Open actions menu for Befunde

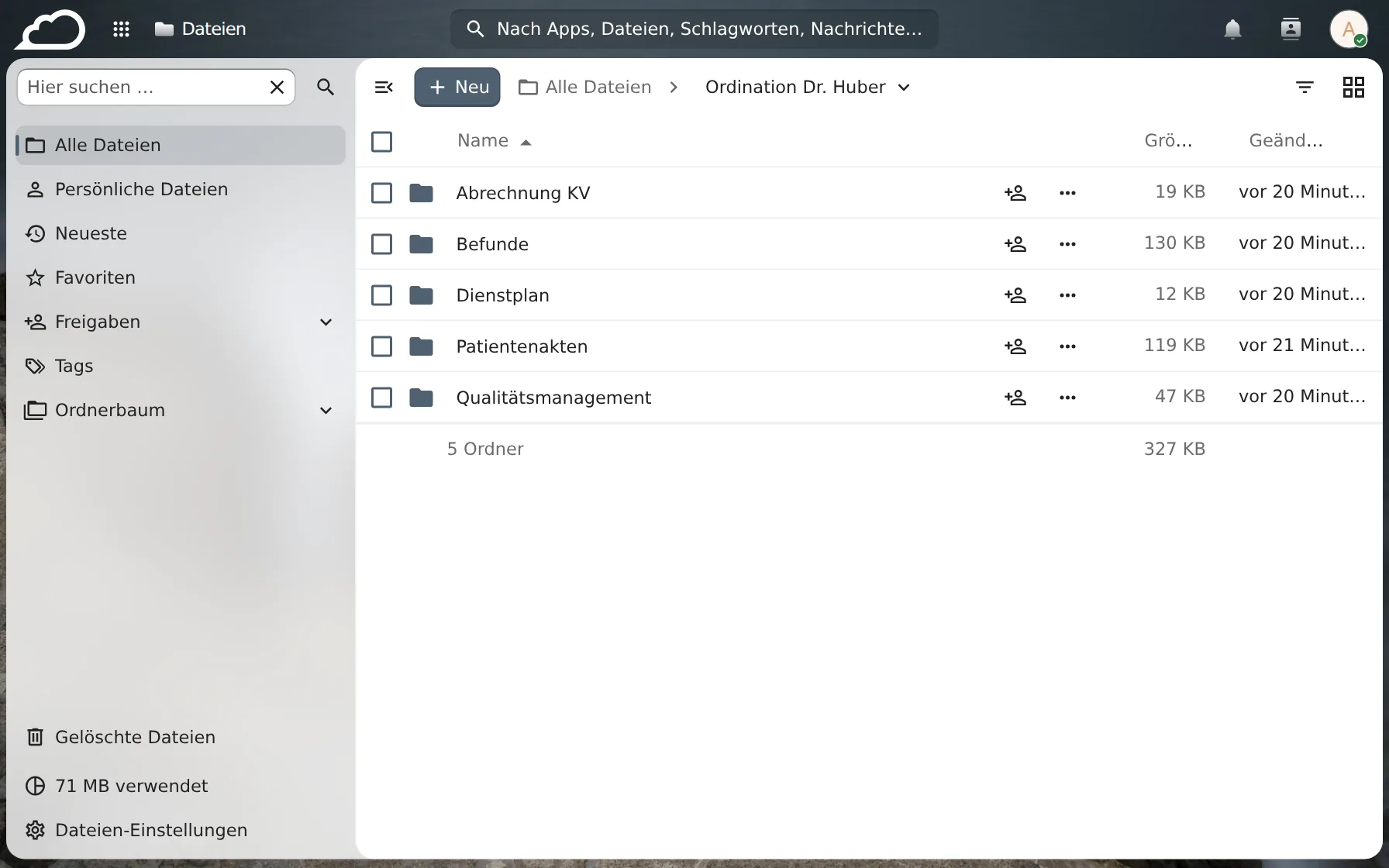1067,244
